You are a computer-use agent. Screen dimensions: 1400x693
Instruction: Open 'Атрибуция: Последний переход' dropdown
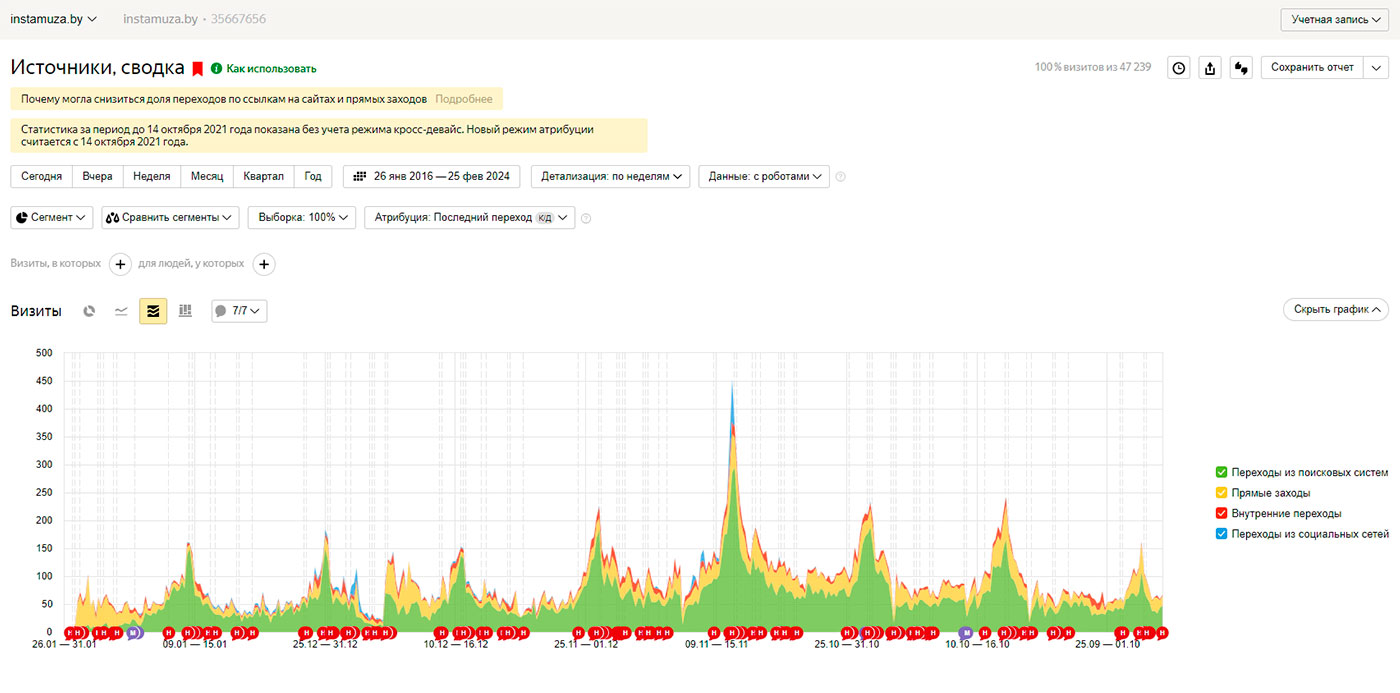469,217
